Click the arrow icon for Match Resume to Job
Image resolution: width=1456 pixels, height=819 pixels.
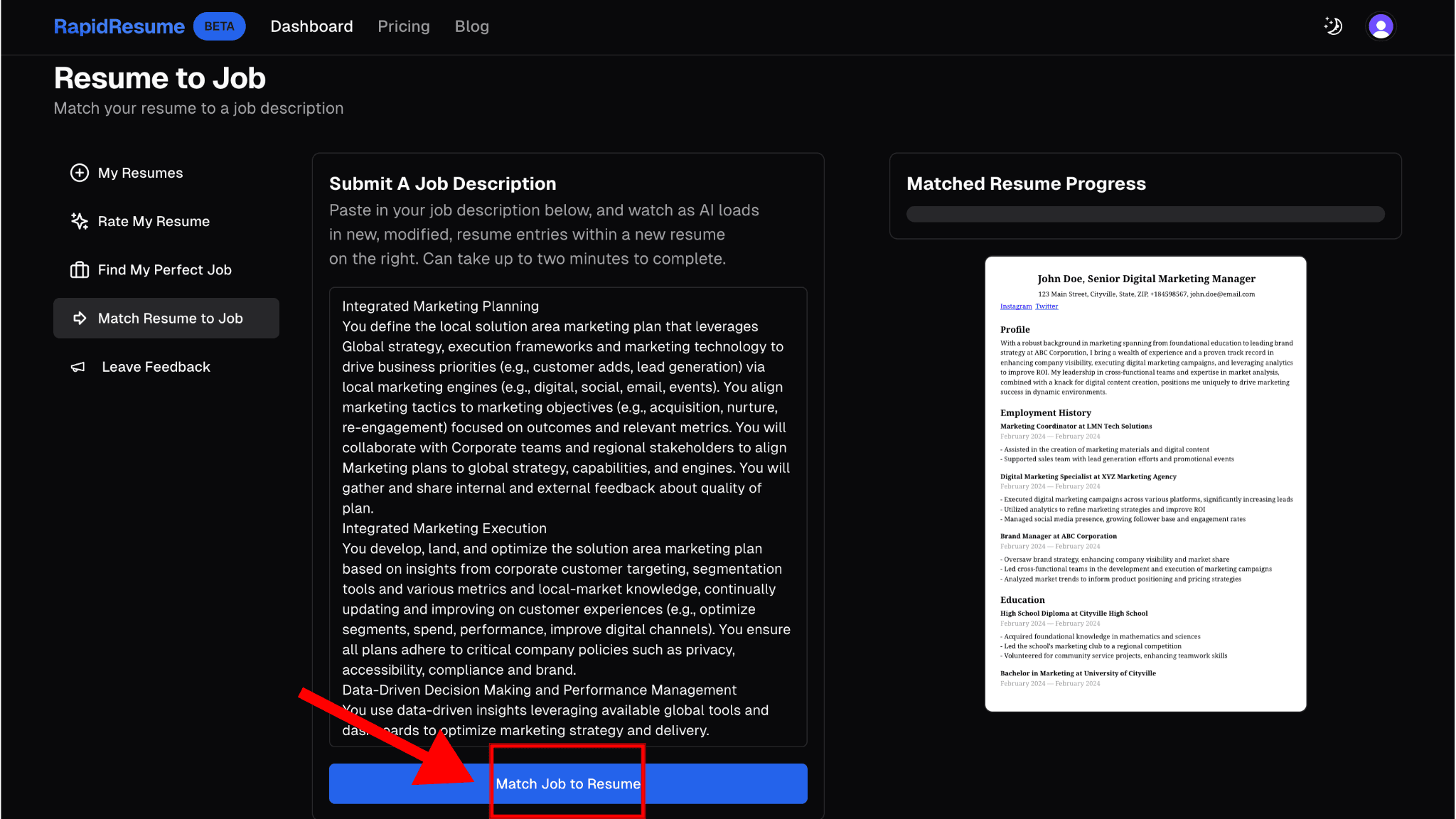click(80, 318)
